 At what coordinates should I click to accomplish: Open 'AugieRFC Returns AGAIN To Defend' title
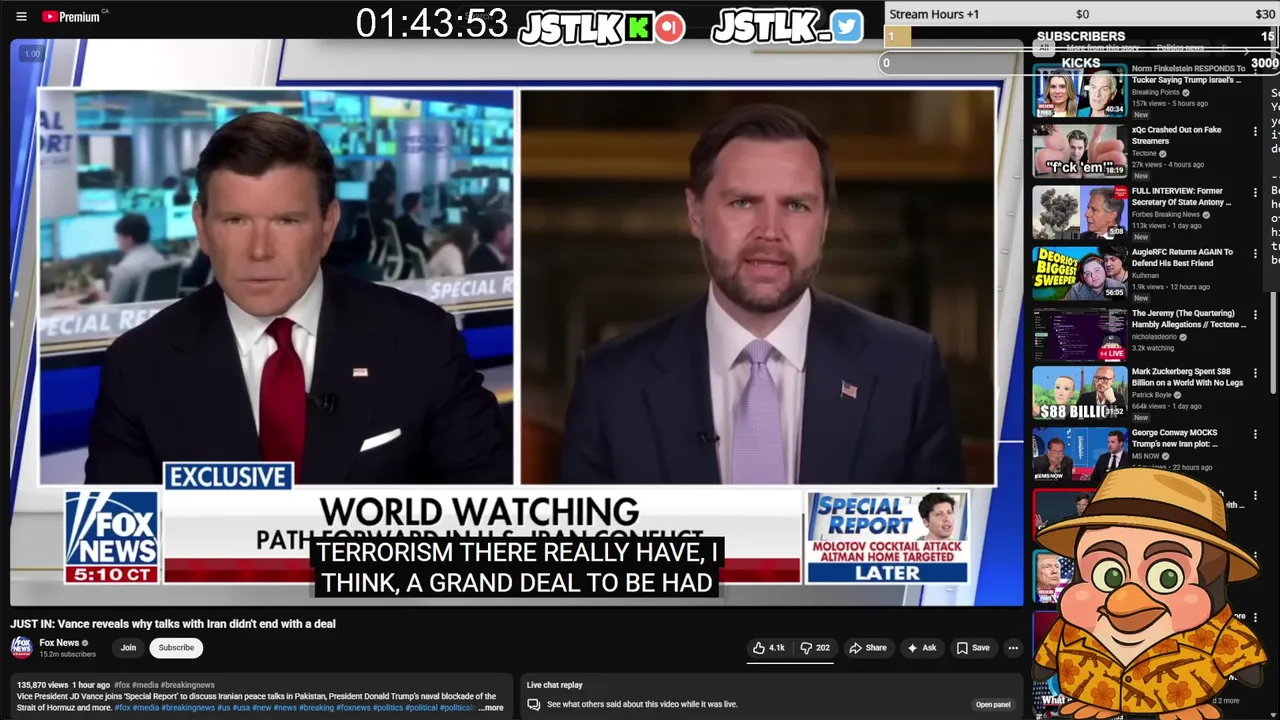click(1182, 257)
